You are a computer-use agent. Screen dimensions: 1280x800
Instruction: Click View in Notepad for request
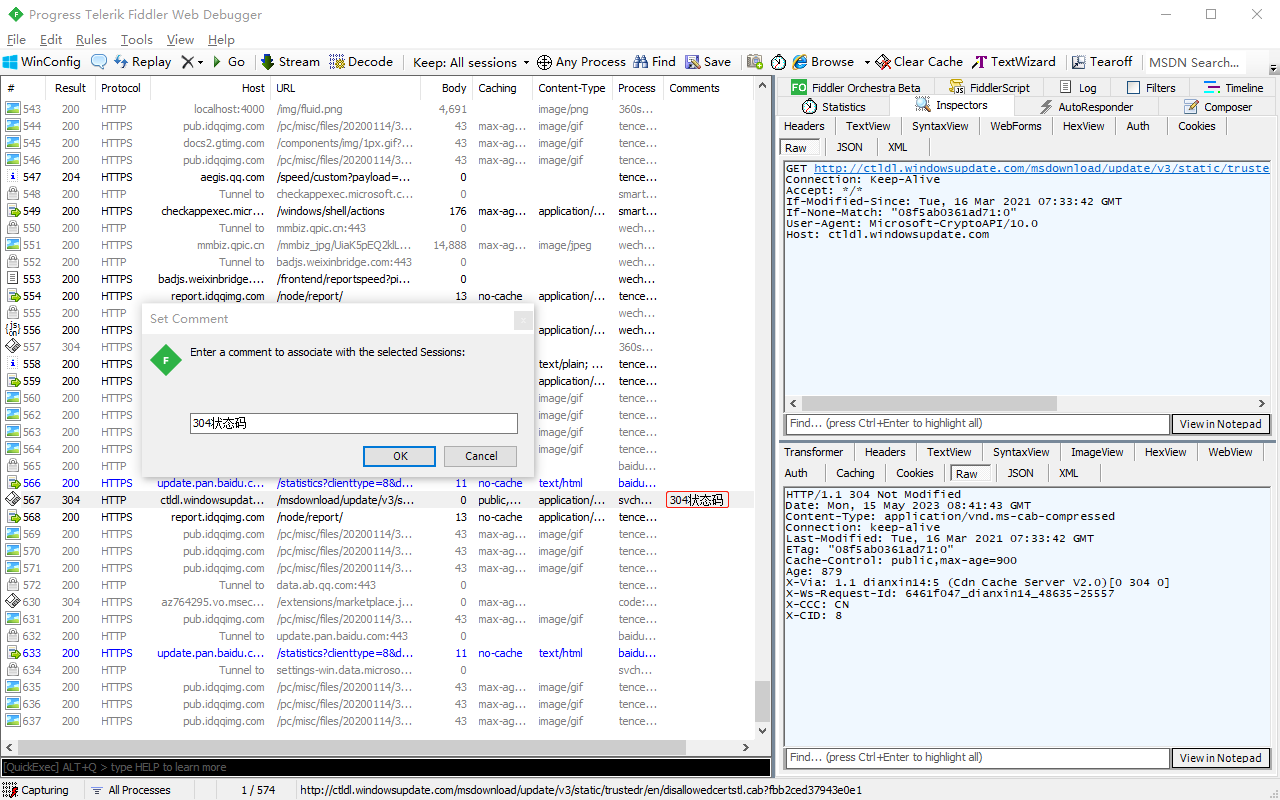click(1220, 424)
